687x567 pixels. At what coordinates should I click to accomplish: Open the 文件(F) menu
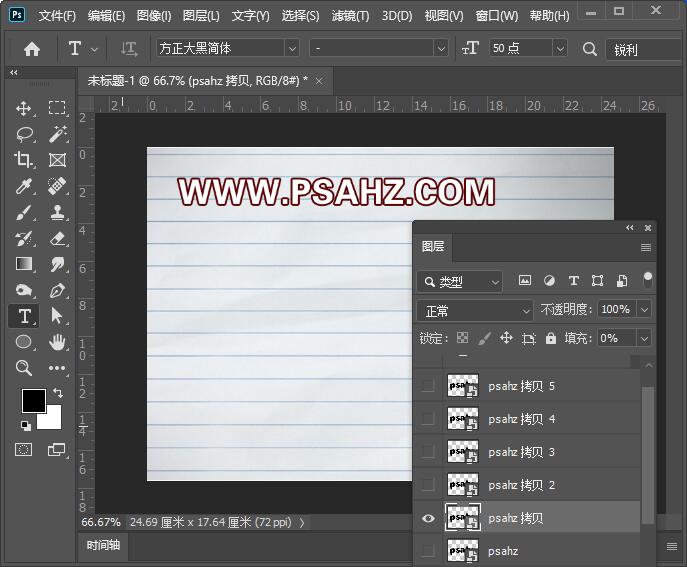click(x=57, y=16)
